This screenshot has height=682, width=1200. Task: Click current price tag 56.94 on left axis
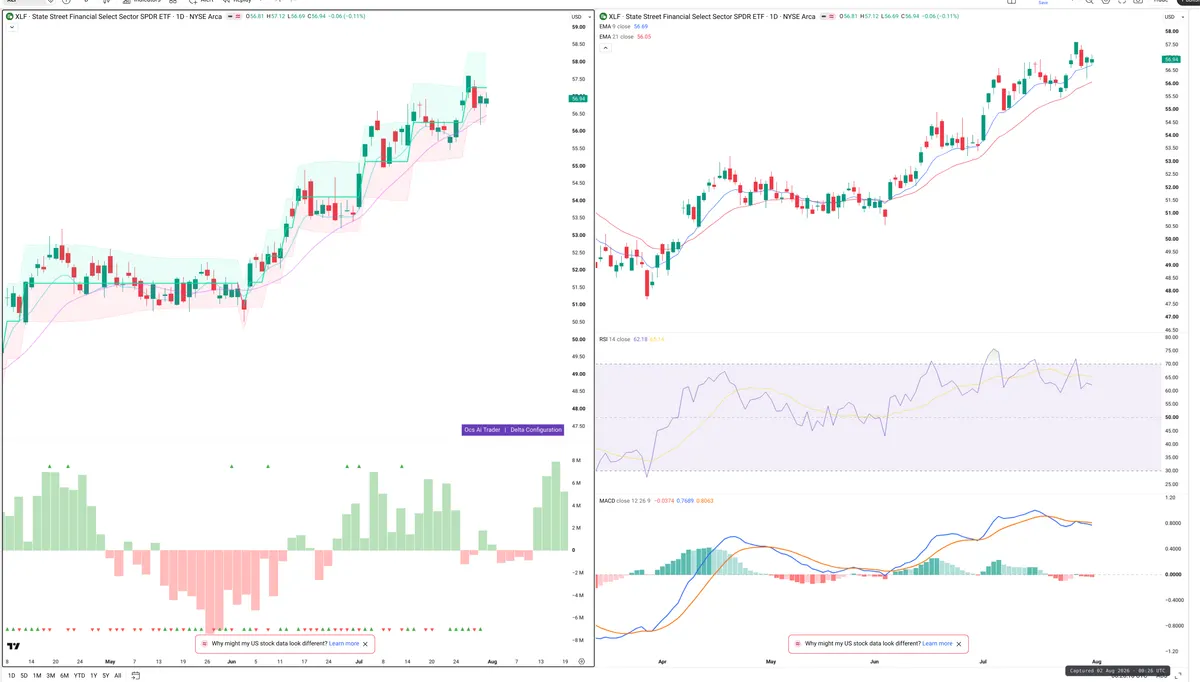click(x=578, y=98)
